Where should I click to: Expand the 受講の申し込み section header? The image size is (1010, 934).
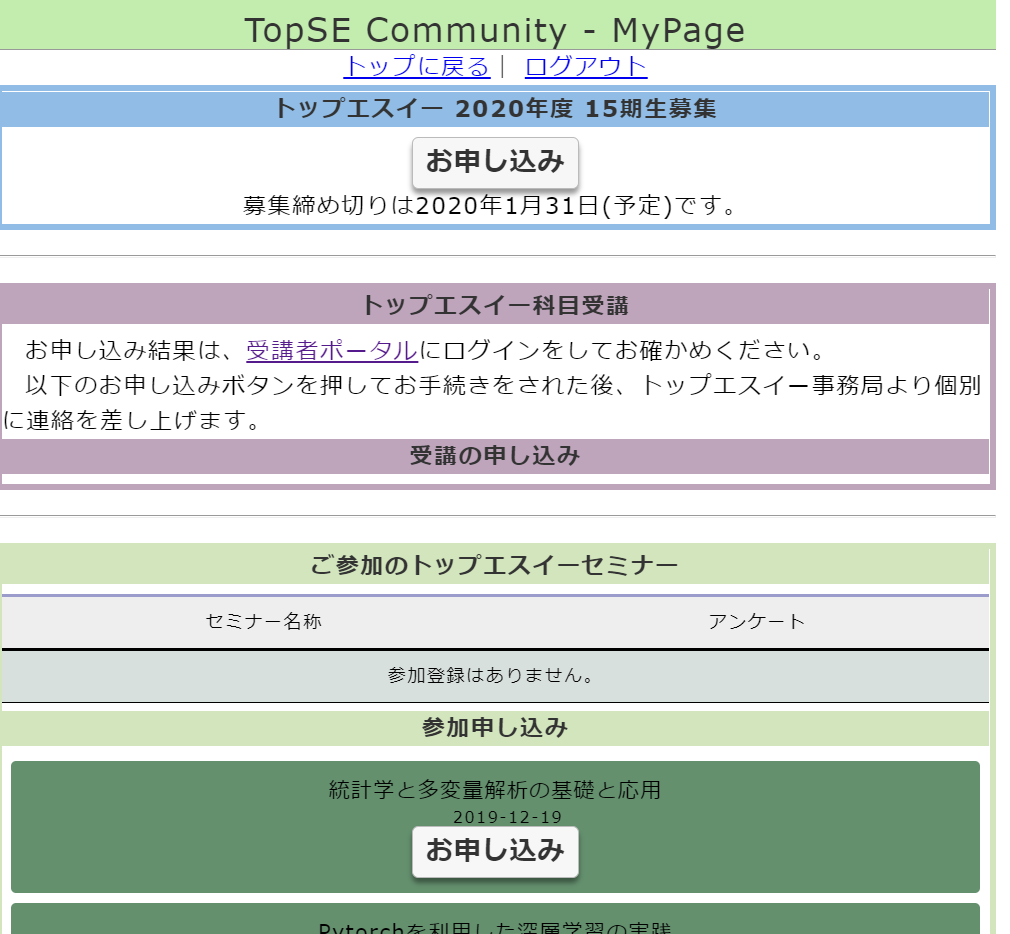pos(495,456)
